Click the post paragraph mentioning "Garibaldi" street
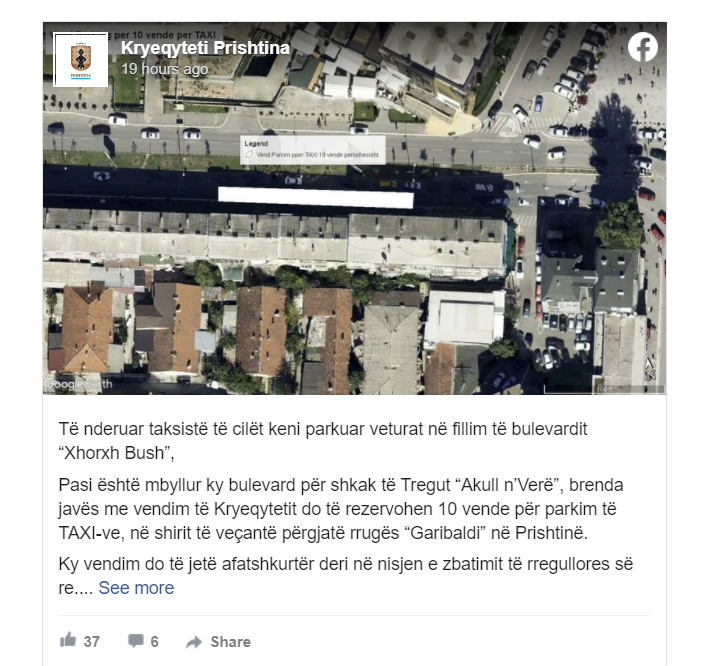Viewport: 702px width, 666px height. pyautogui.click(x=341, y=509)
